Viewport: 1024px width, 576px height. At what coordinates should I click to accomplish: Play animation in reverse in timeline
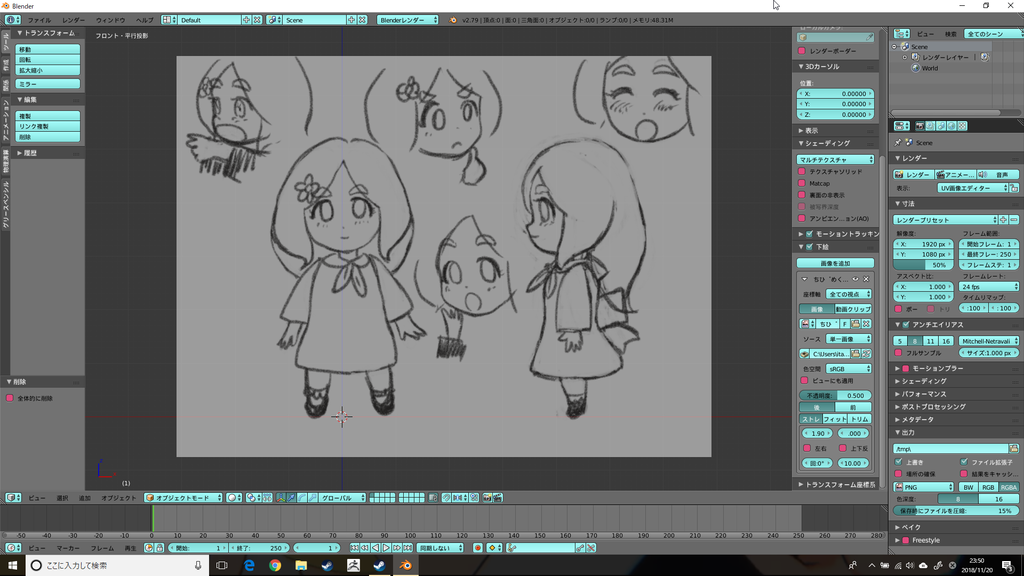[376, 548]
